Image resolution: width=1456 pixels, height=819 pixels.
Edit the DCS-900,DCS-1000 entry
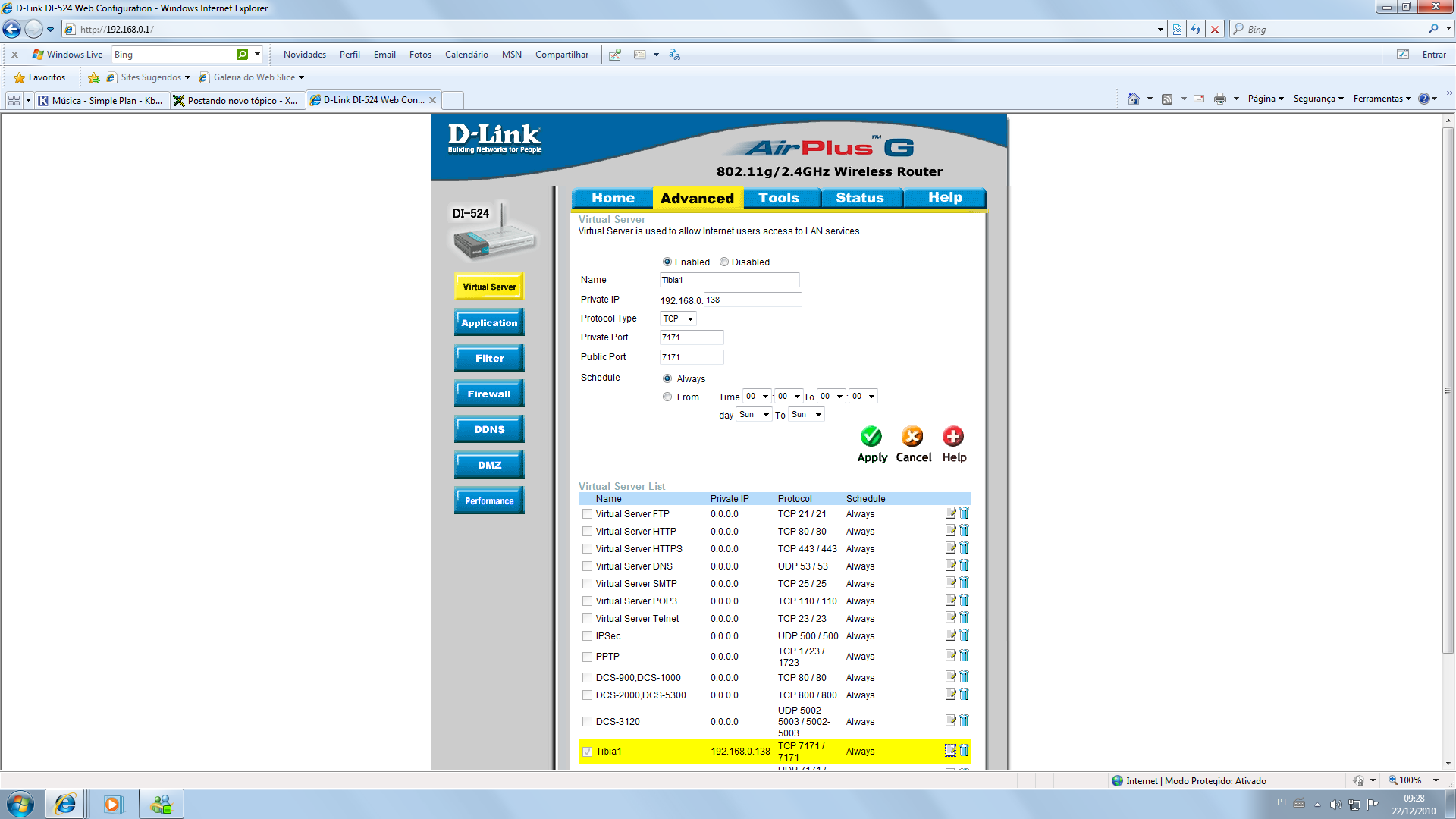pos(950,676)
